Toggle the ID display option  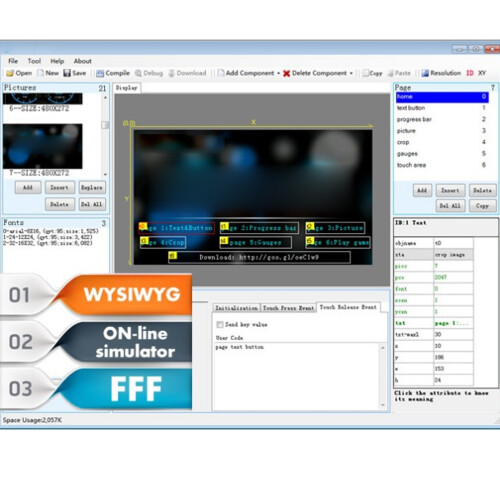click(x=470, y=73)
